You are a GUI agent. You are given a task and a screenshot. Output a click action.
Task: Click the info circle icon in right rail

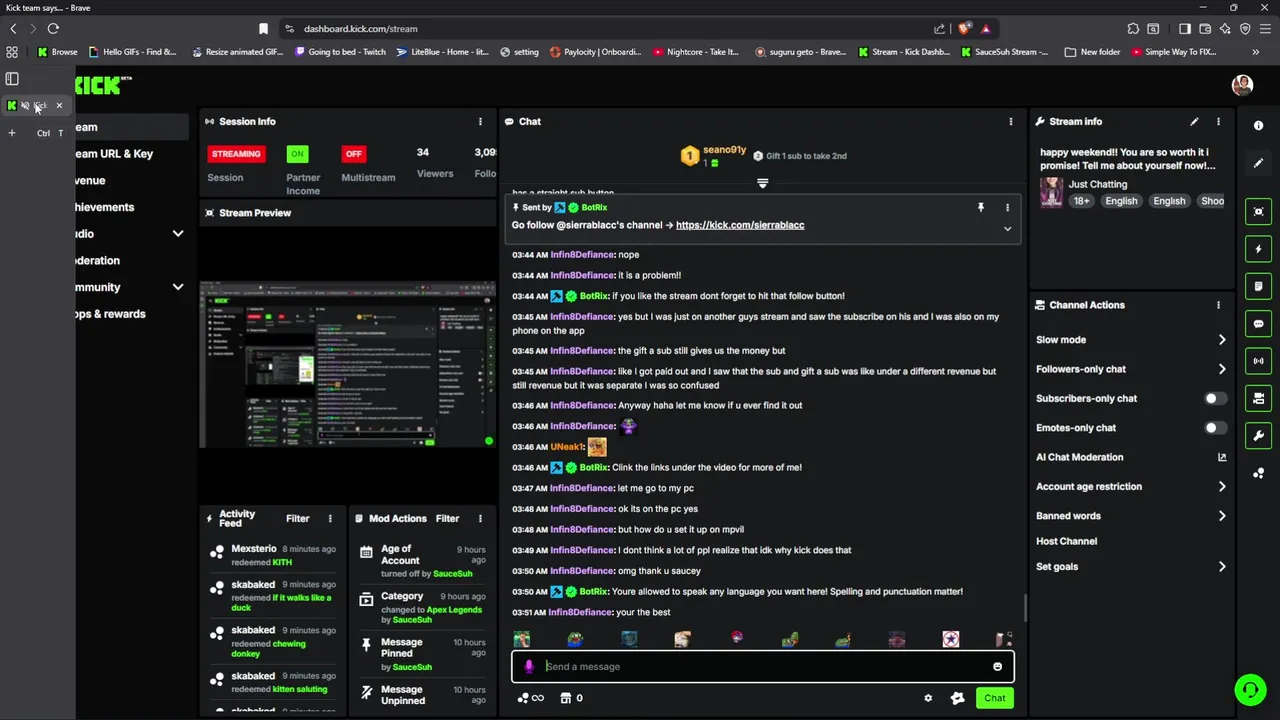click(1258, 125)
